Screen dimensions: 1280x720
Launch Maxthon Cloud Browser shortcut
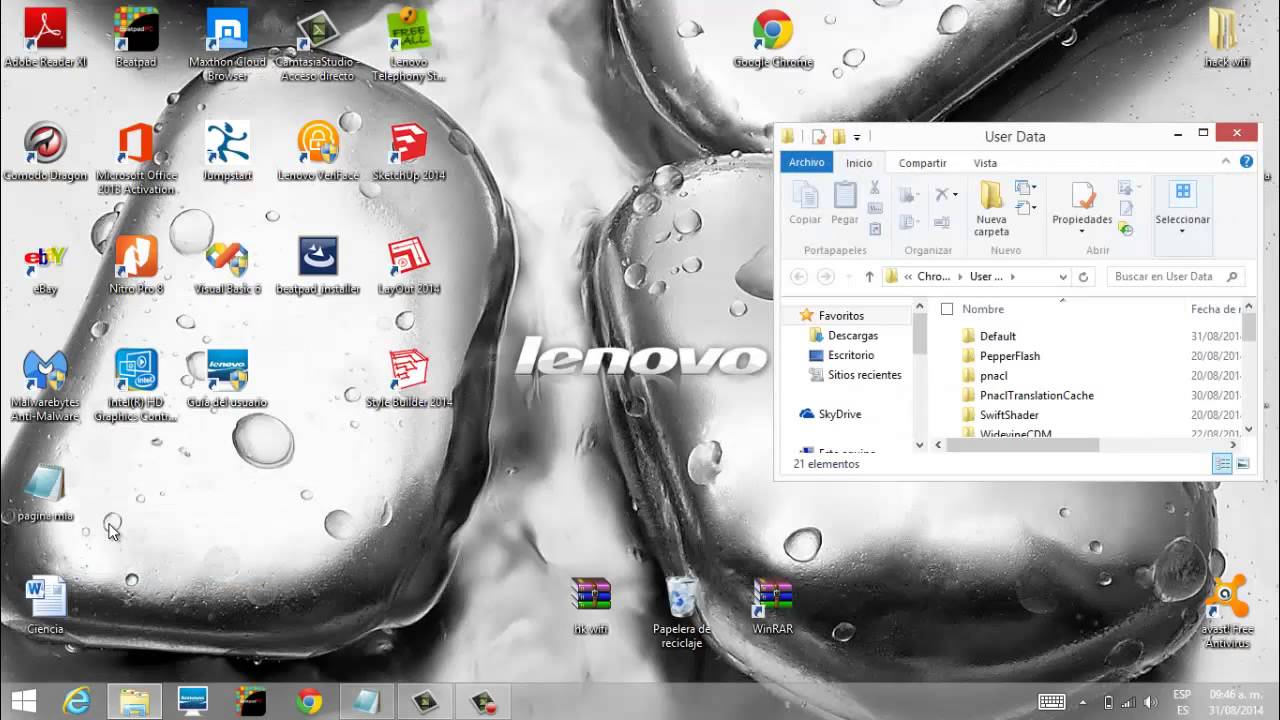click(227, 44)
